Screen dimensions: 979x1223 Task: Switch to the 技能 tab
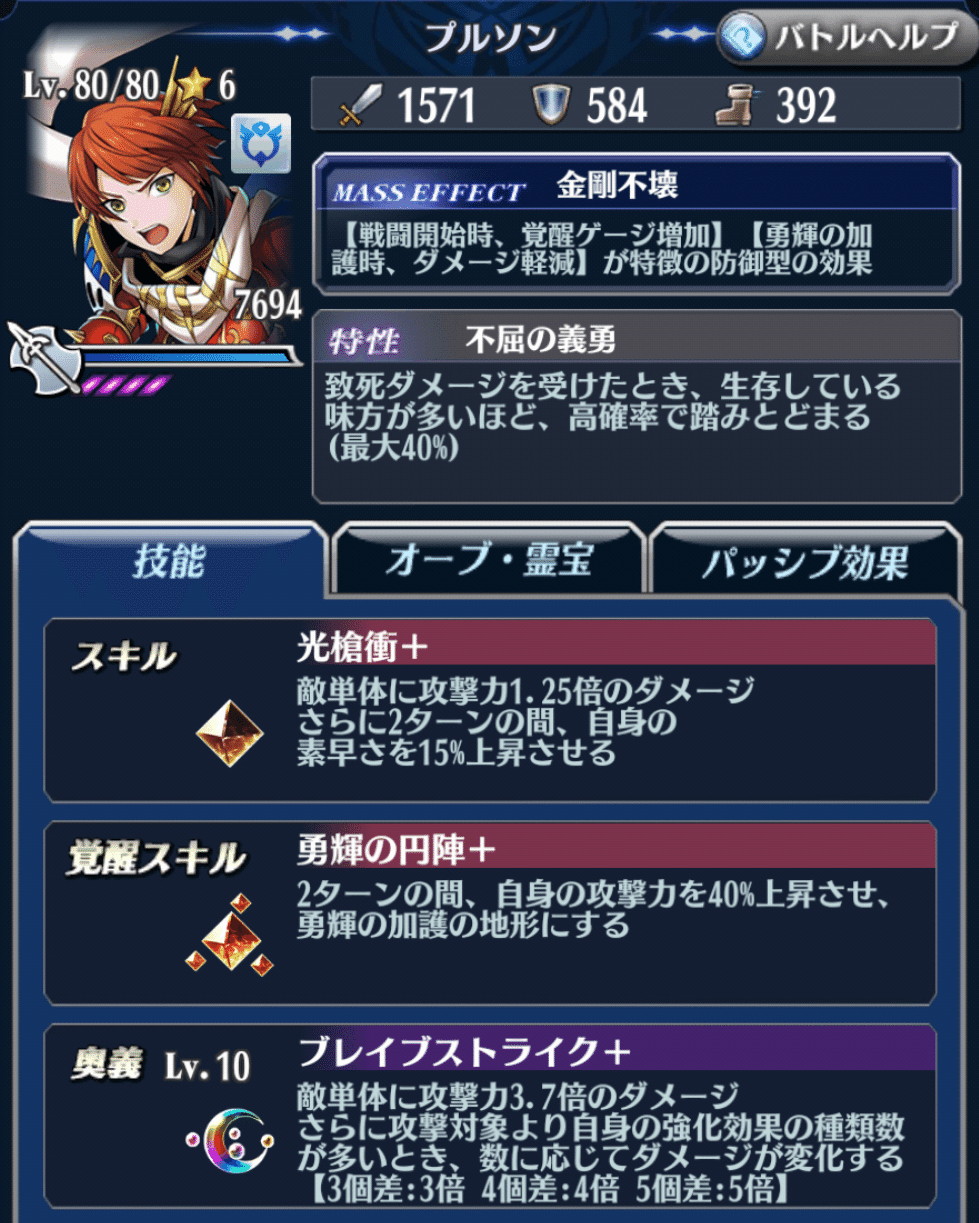point(170,562)
